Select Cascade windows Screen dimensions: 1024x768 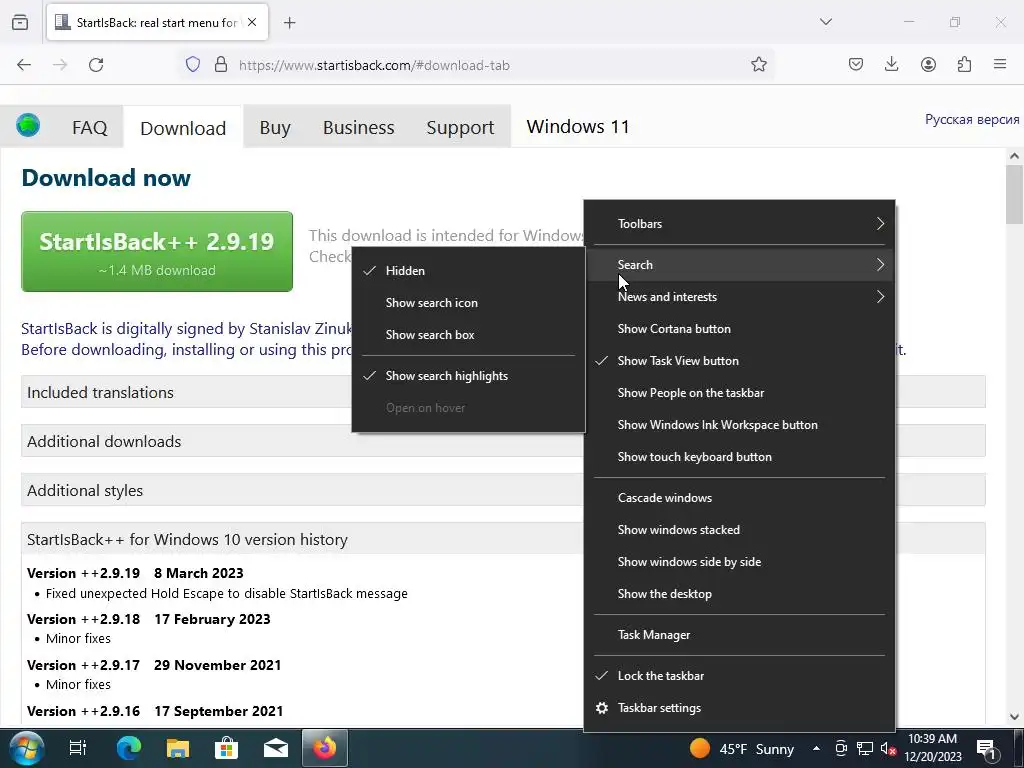(739, 498)
